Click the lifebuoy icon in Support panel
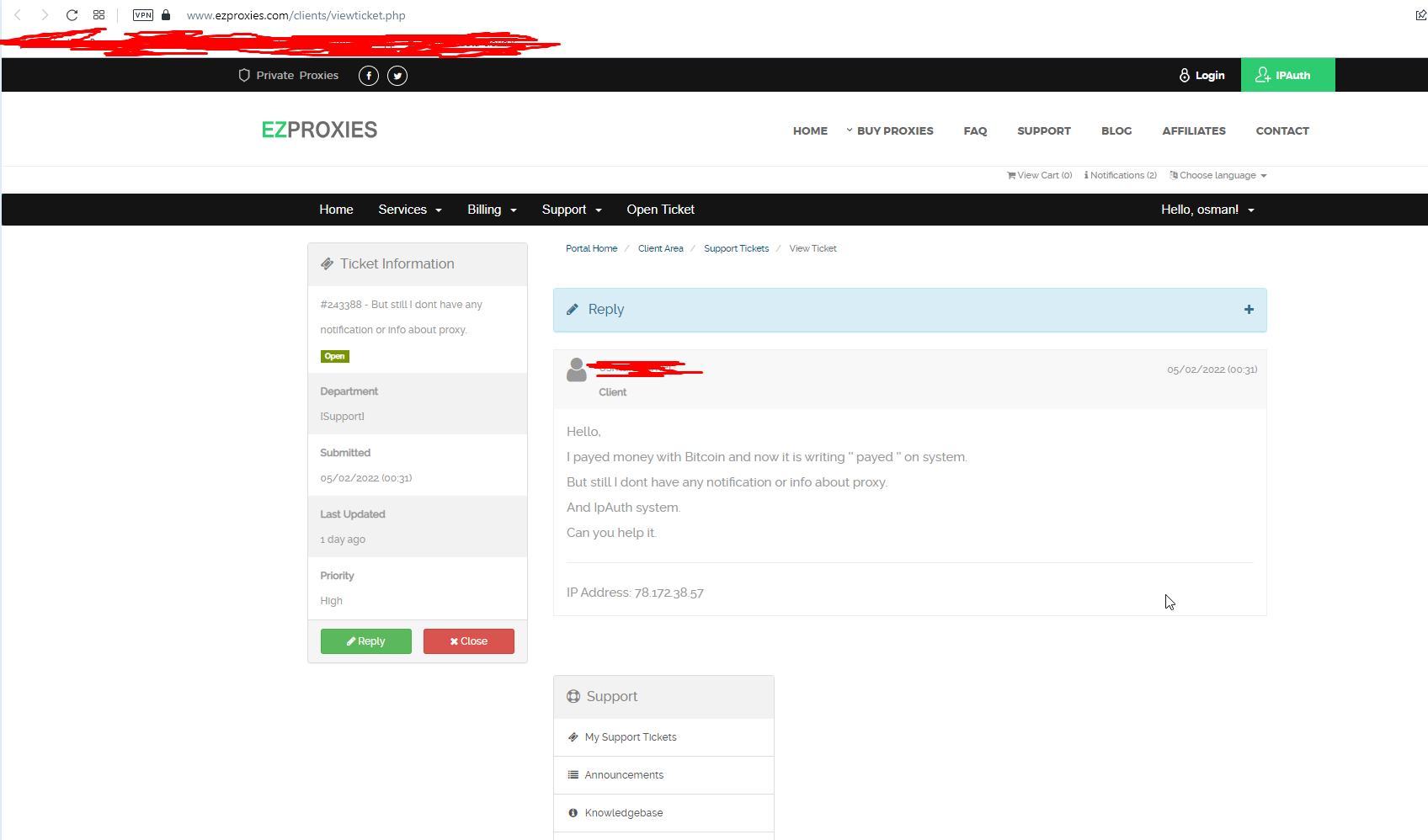The image size is (1428, 840). (573, 696)
